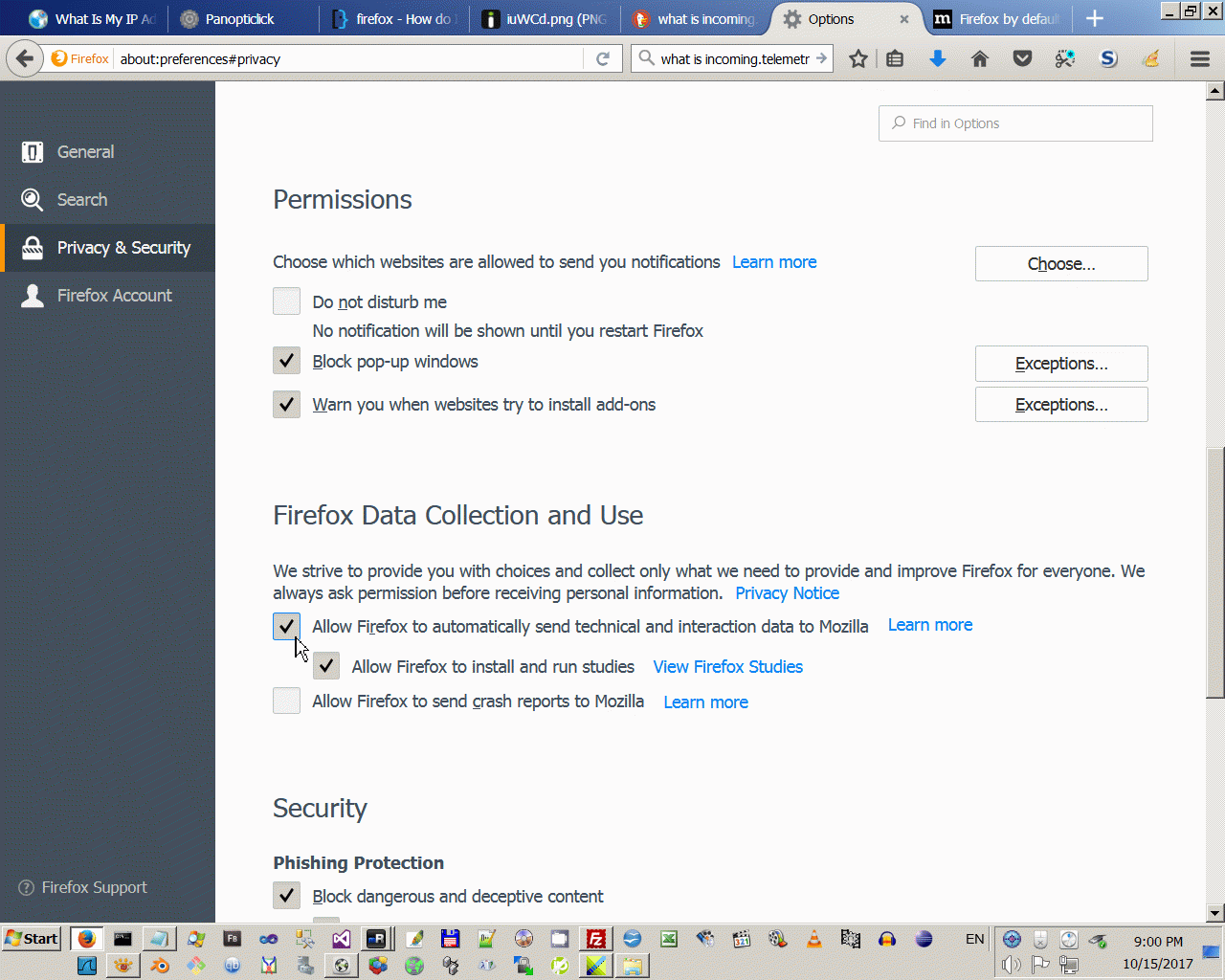Click the Back navigation arrow
Viewport: 1225px width, 980px height.
point(24,58)
